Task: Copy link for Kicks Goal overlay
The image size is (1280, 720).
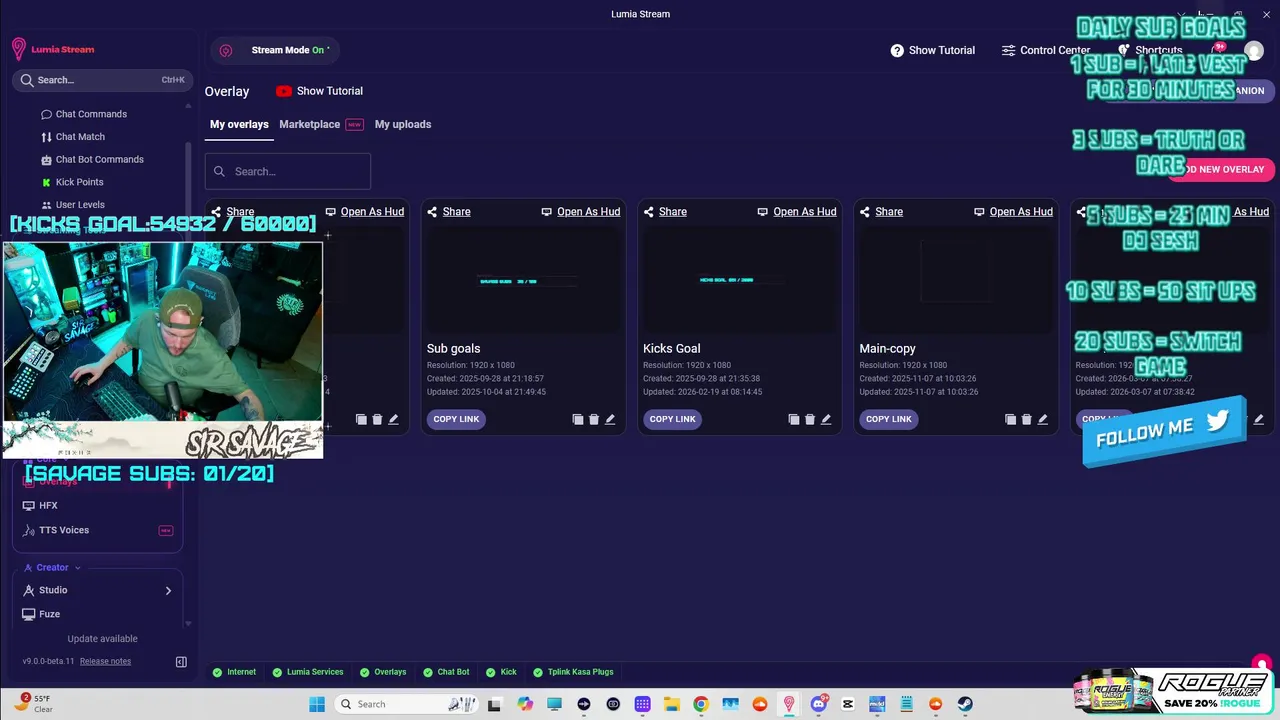Action: point(672,419)
